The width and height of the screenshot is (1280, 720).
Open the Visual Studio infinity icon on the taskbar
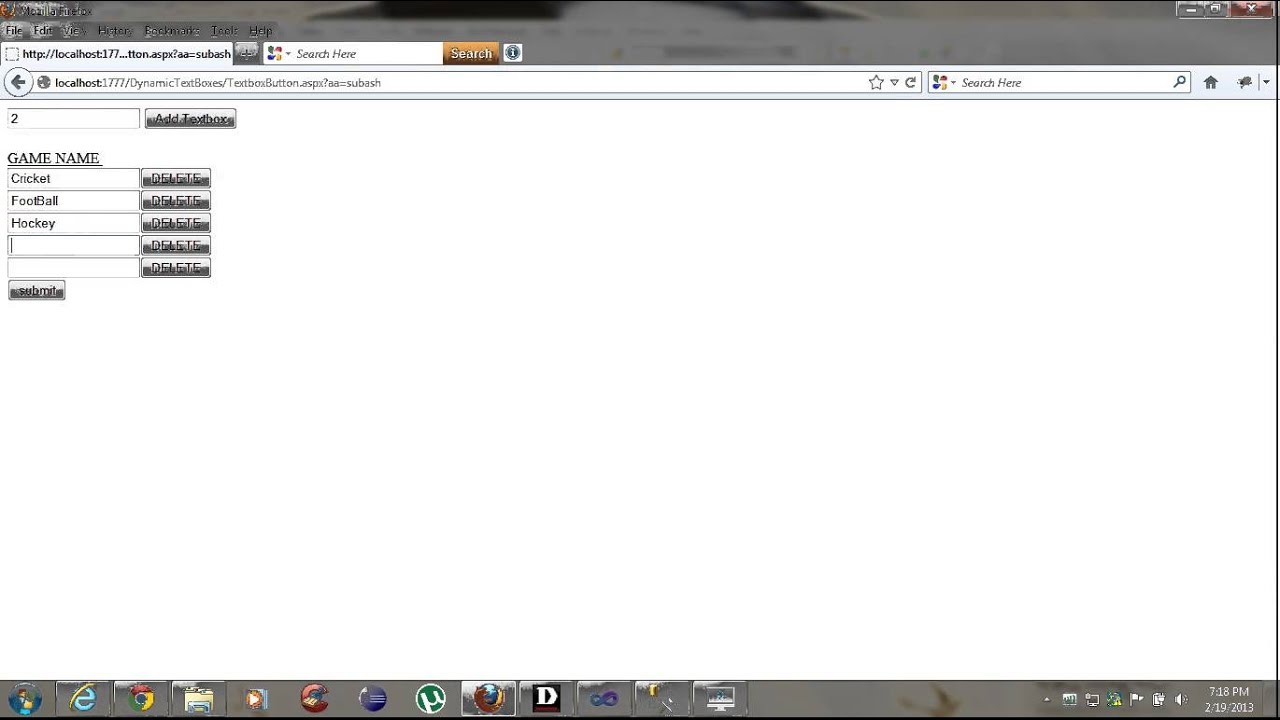(x=605, y=698)
